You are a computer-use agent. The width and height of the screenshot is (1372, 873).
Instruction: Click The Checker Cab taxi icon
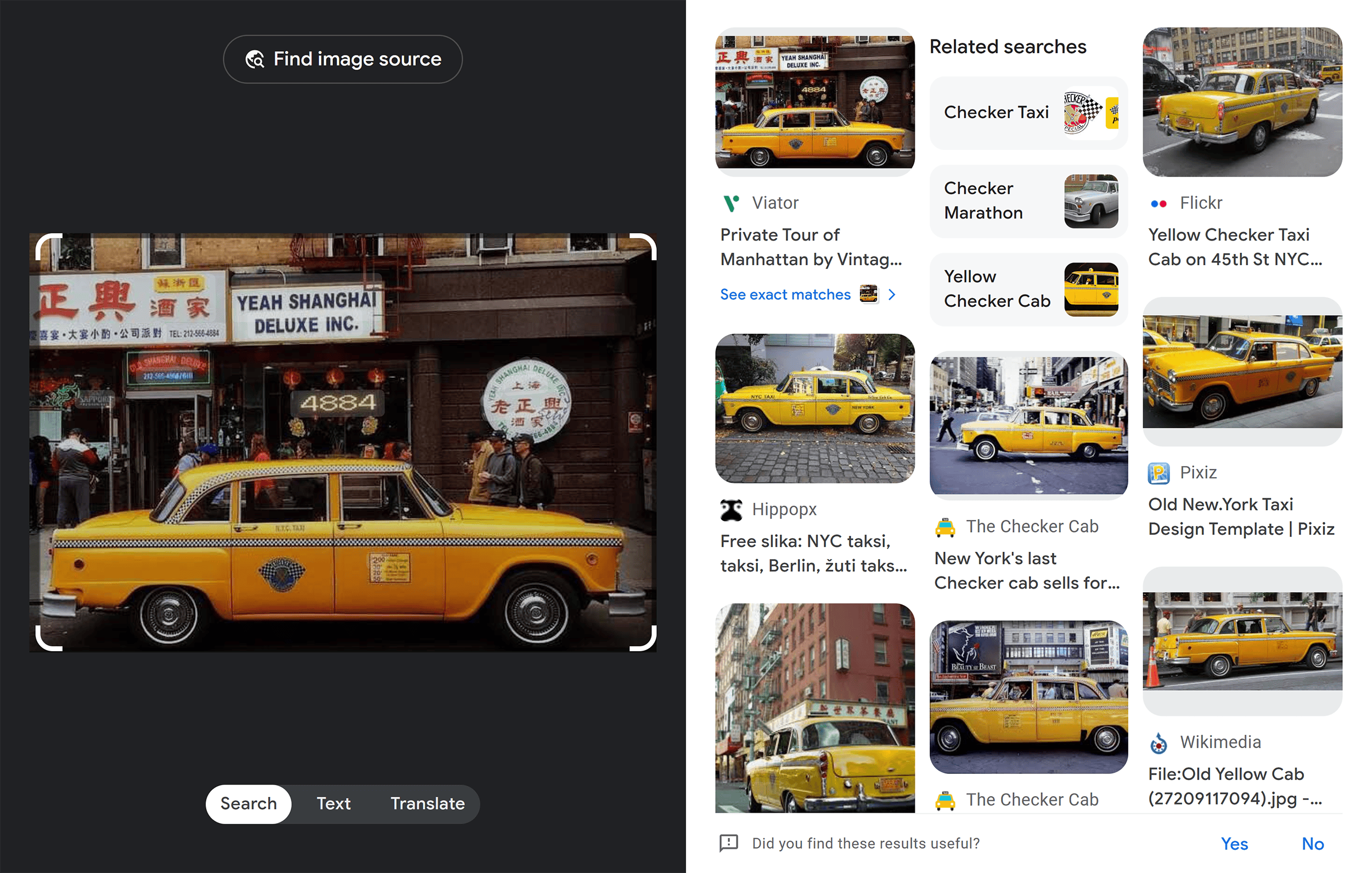coord(945,527)
